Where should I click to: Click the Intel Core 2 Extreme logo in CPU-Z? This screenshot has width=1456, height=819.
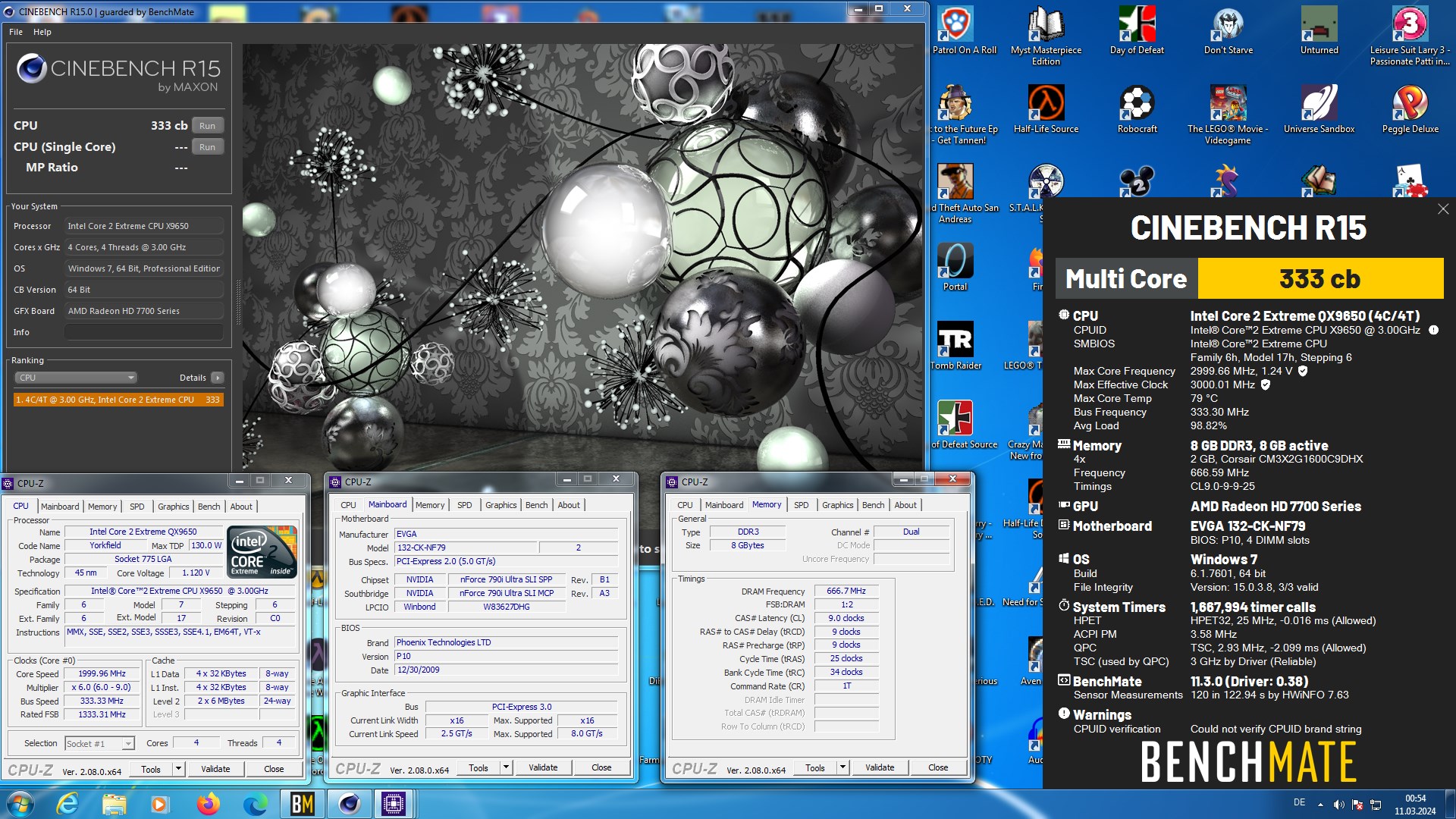pos(262,552)
